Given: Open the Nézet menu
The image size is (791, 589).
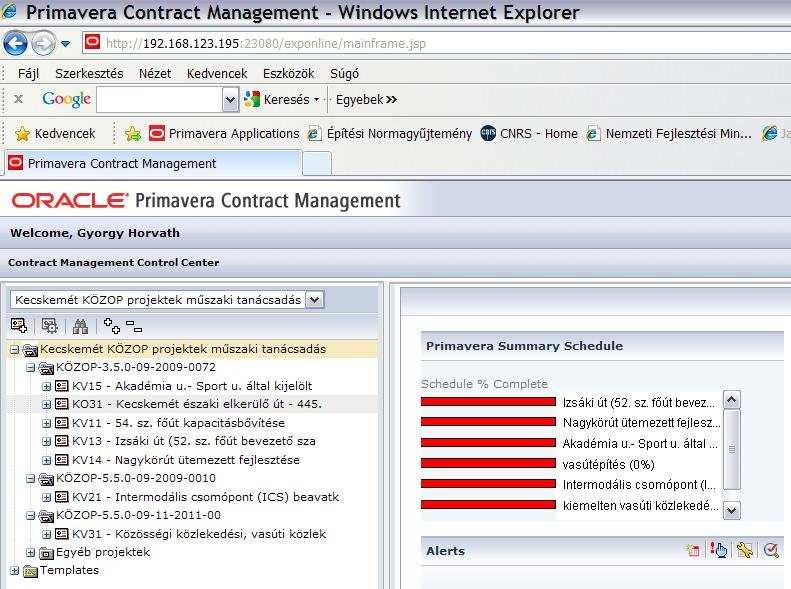Looking at the screenshot, I should [x=155, y=74].
